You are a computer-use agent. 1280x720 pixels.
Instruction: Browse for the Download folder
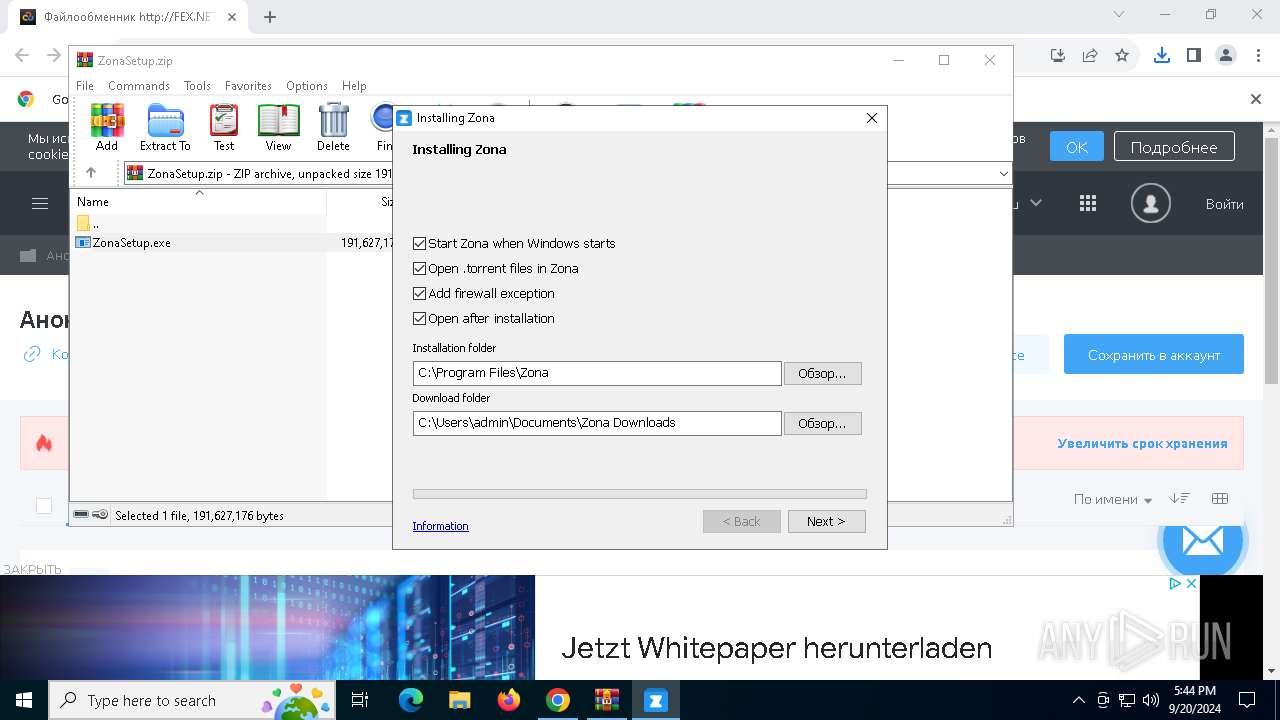pos(822,423)
